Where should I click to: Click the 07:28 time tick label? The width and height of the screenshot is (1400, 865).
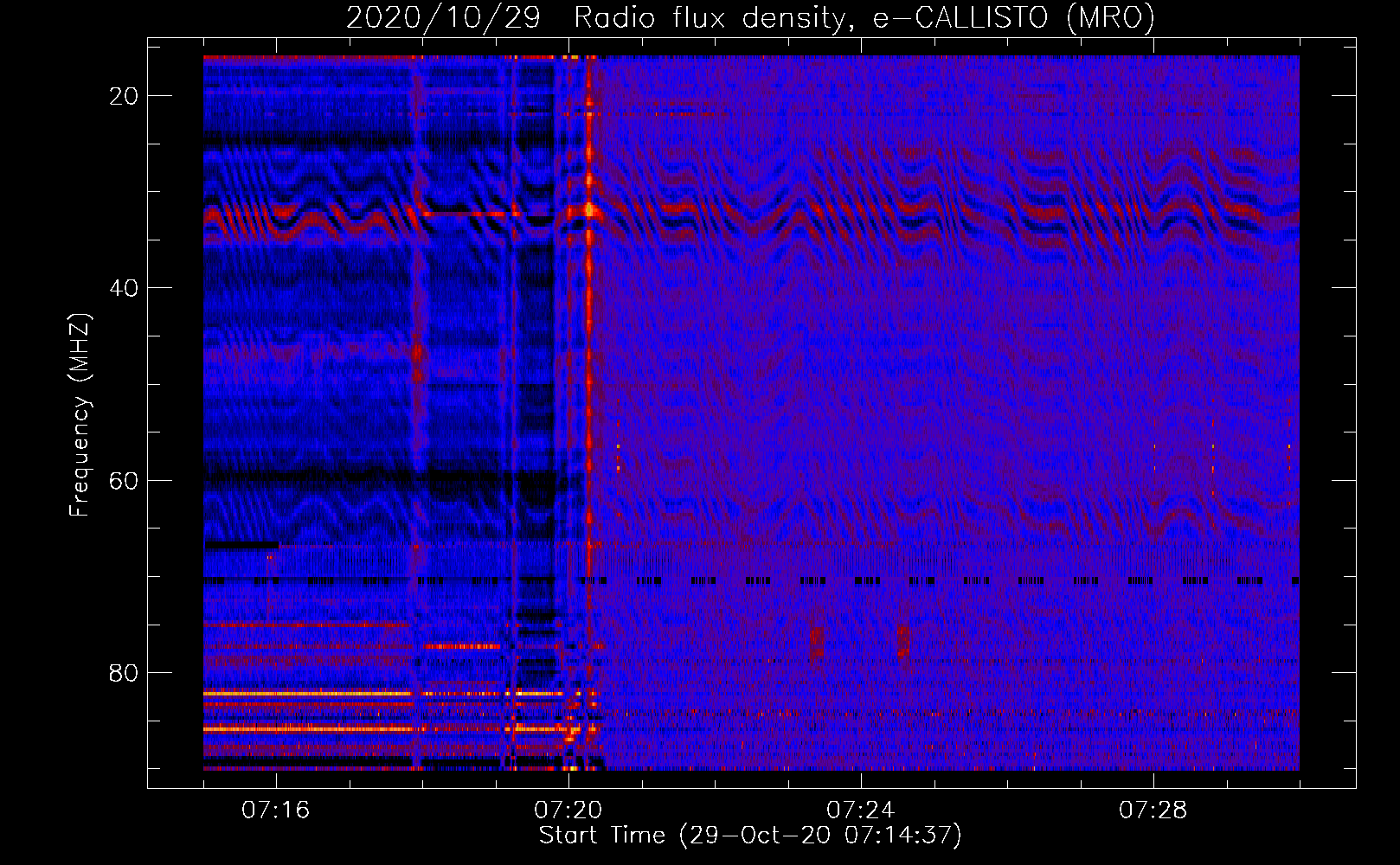(1153, 811)
